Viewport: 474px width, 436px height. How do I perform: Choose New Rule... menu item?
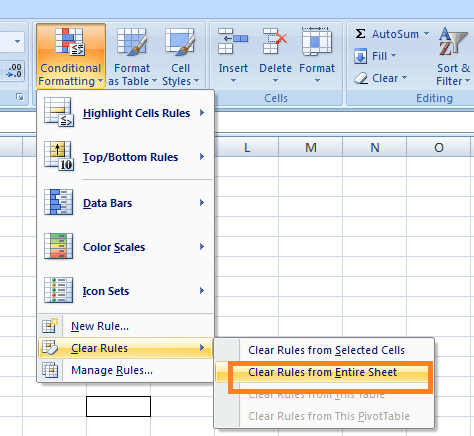point(125,326)
